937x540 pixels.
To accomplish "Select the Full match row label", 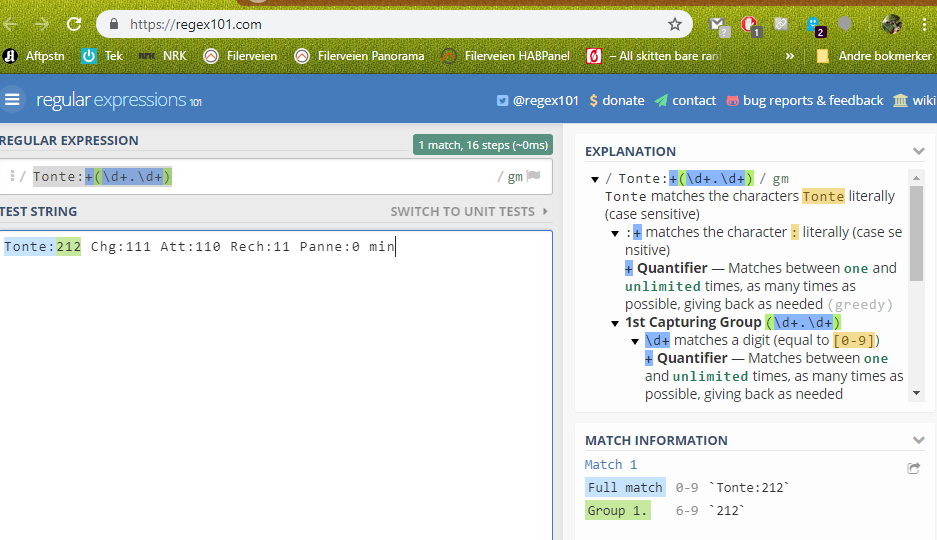I will click(625, 487).
